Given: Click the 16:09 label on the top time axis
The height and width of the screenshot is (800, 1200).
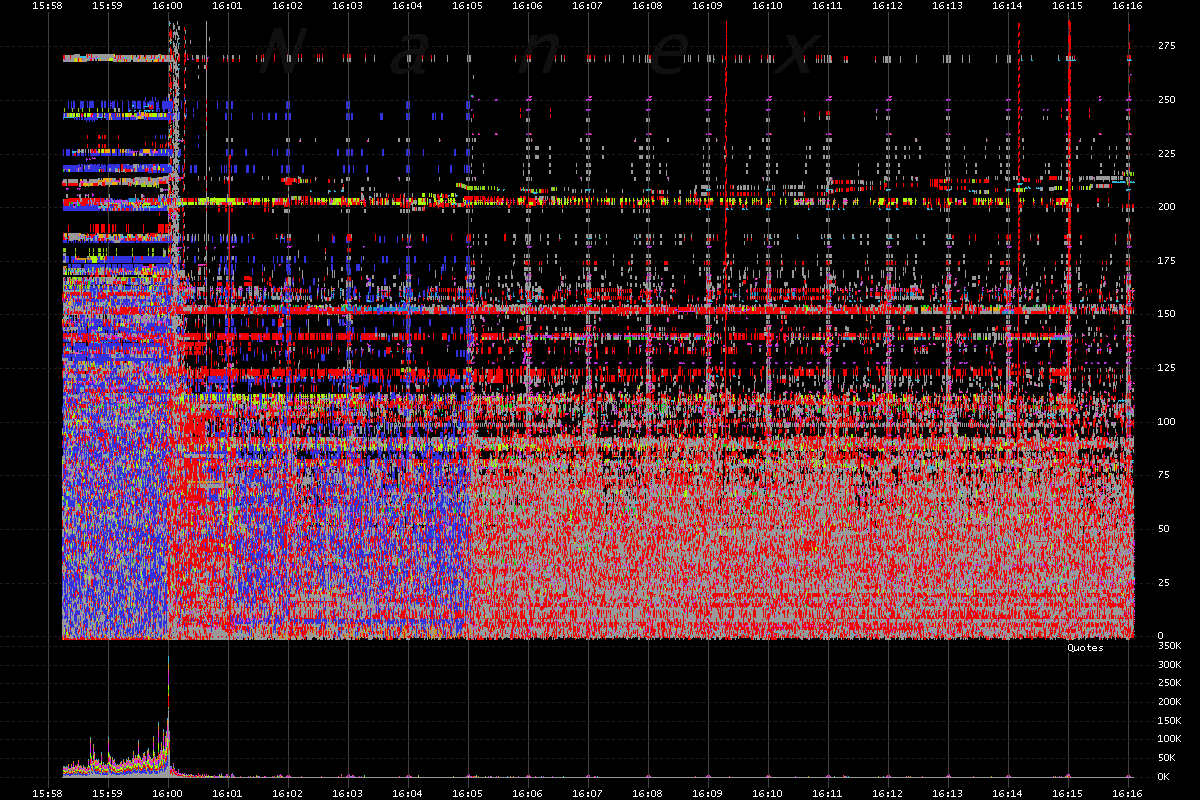Looking at the screenshot, I should click(707, 6).
